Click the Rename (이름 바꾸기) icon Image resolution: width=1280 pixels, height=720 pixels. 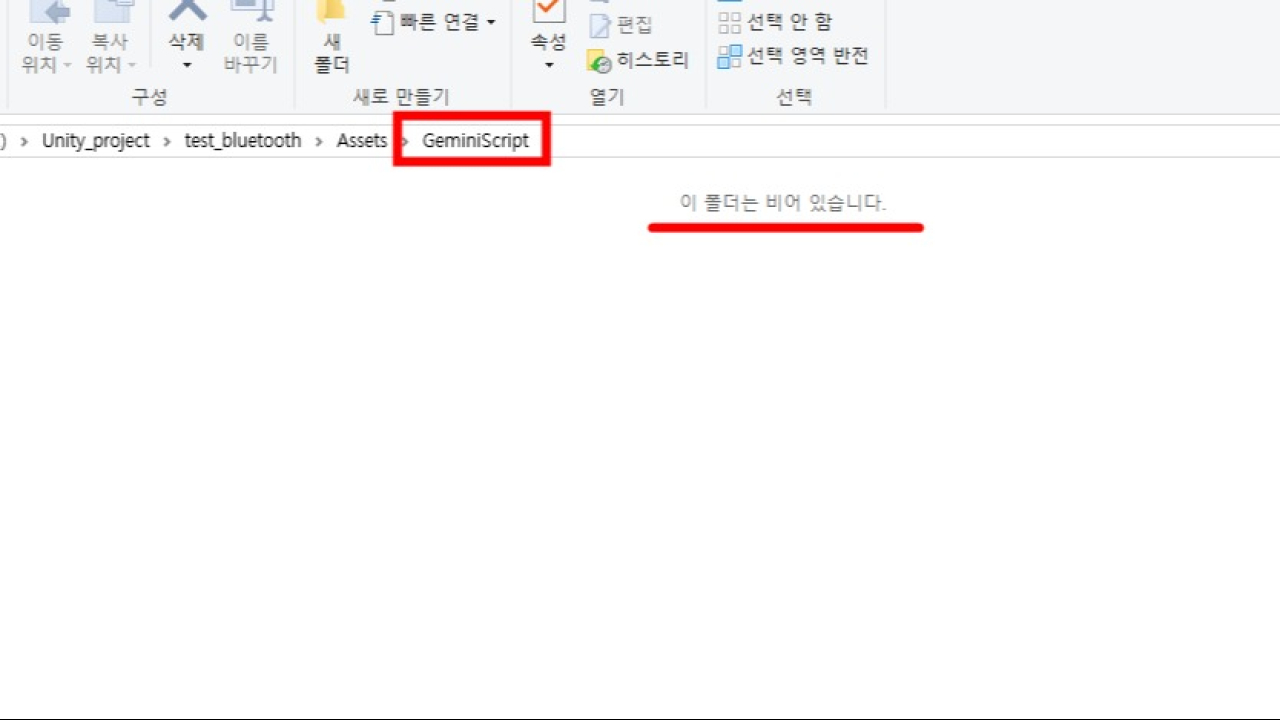pos(250,10)
